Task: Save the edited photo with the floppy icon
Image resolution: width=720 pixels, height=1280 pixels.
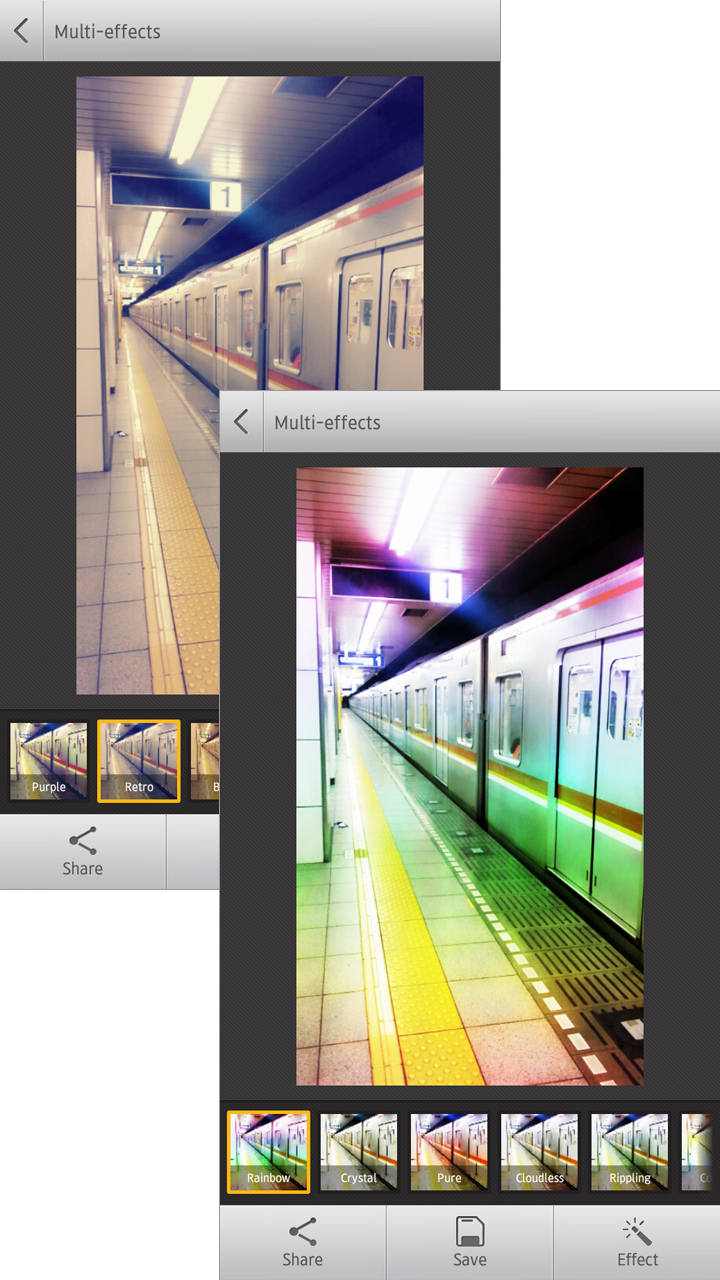Action: coord(469,1242)
